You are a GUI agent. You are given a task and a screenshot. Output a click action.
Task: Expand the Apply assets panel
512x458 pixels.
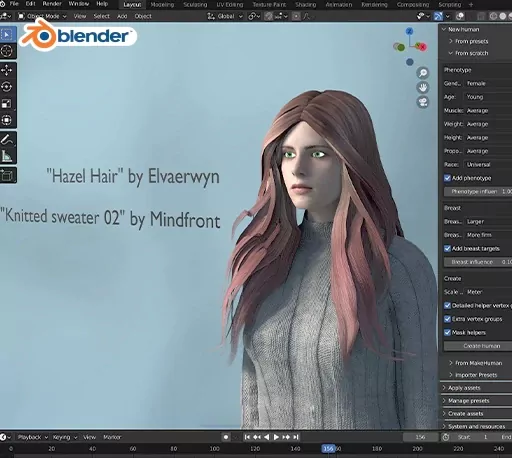(x=476, y=388)
